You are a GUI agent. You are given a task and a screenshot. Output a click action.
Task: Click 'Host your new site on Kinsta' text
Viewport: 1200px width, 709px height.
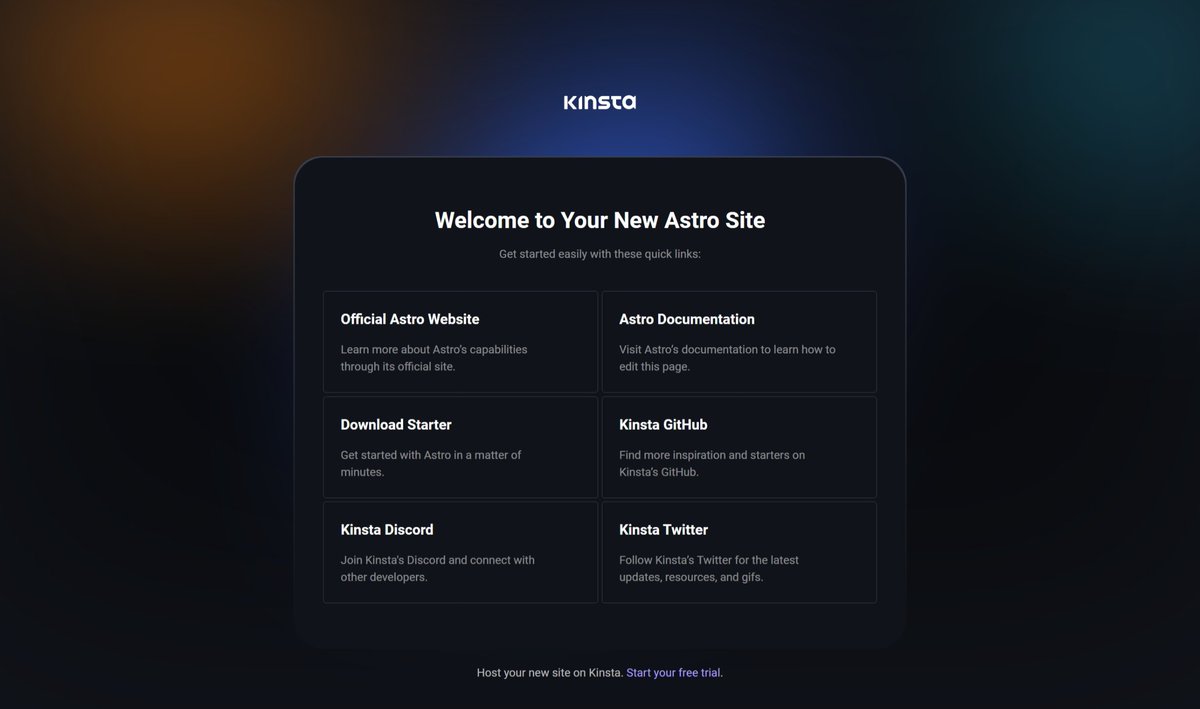coord(550,673)
